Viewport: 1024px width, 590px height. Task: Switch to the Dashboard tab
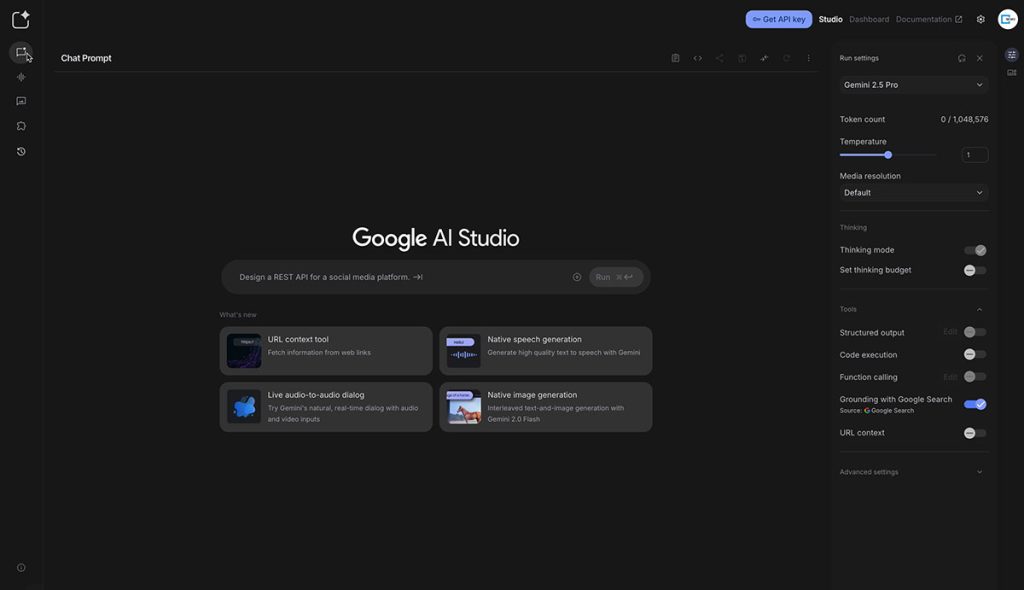pos(869,19)
